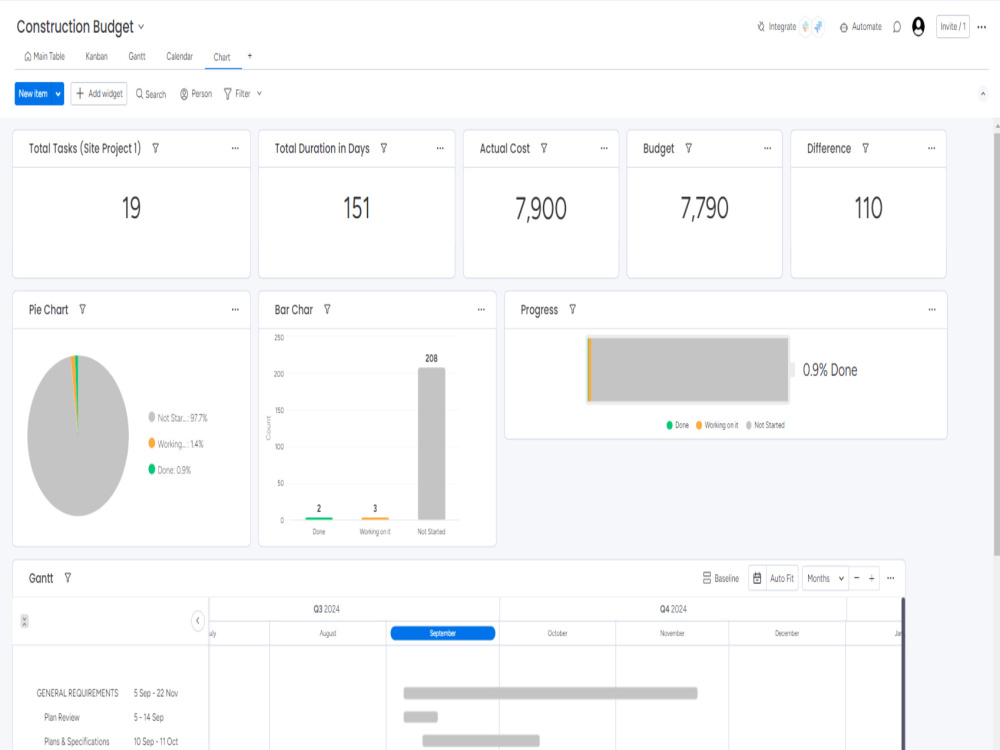Select the Chart tab
Viewport: 1000px width, 750px height.
[x=222, y=57]
